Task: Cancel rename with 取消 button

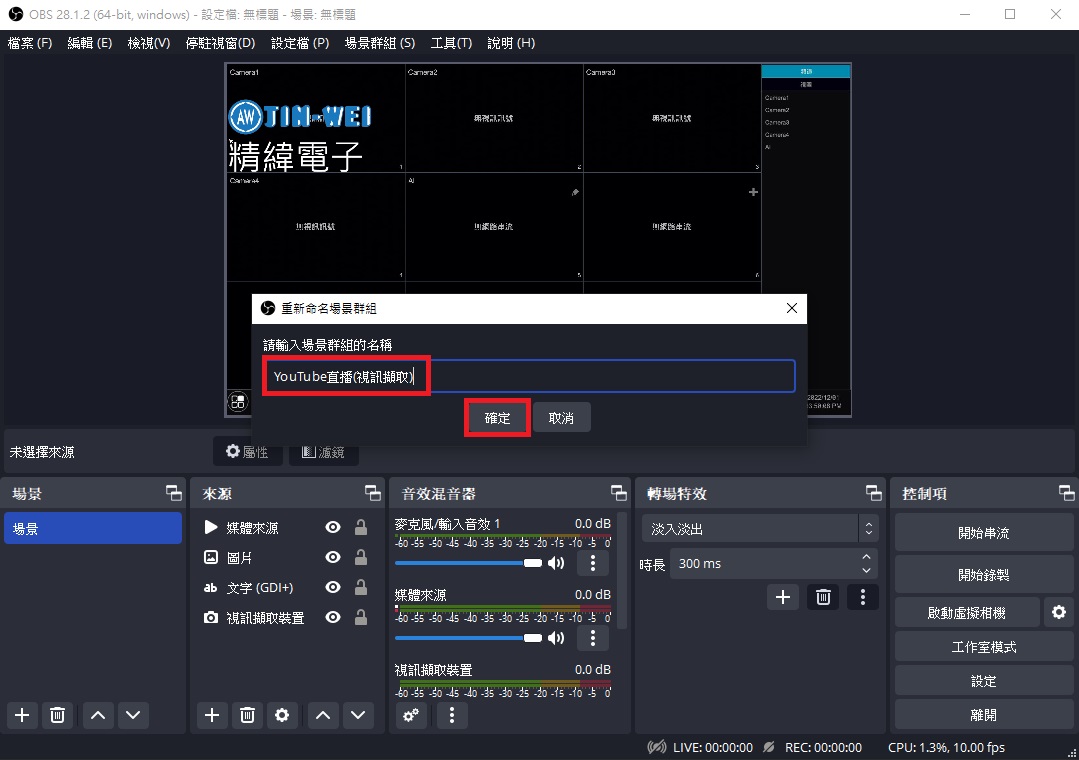Action: pyautogui.click(x=561, y=418)
